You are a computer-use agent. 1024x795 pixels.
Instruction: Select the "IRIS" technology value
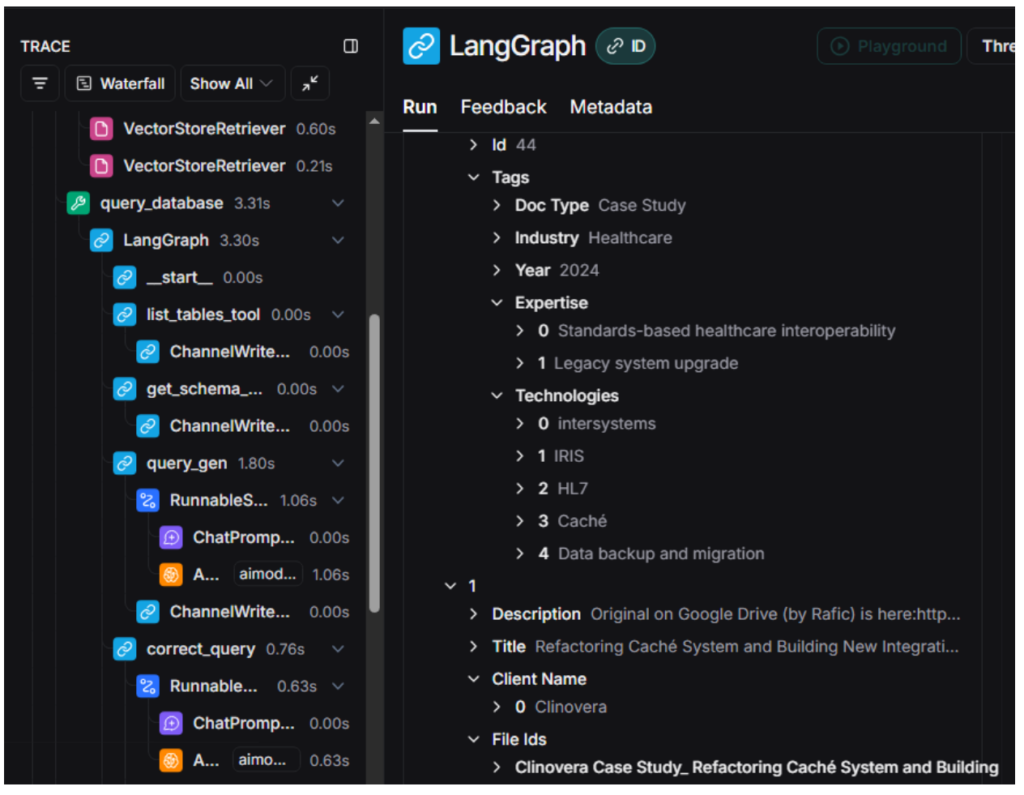(x=569, y=457)
